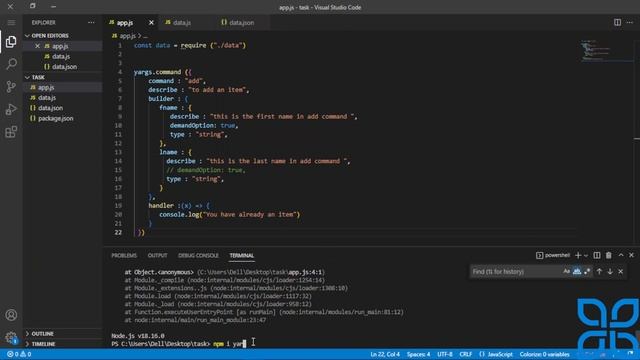640x360 pixels.
Task: Open the Run and Debug view
Action: tap(11, 109)
